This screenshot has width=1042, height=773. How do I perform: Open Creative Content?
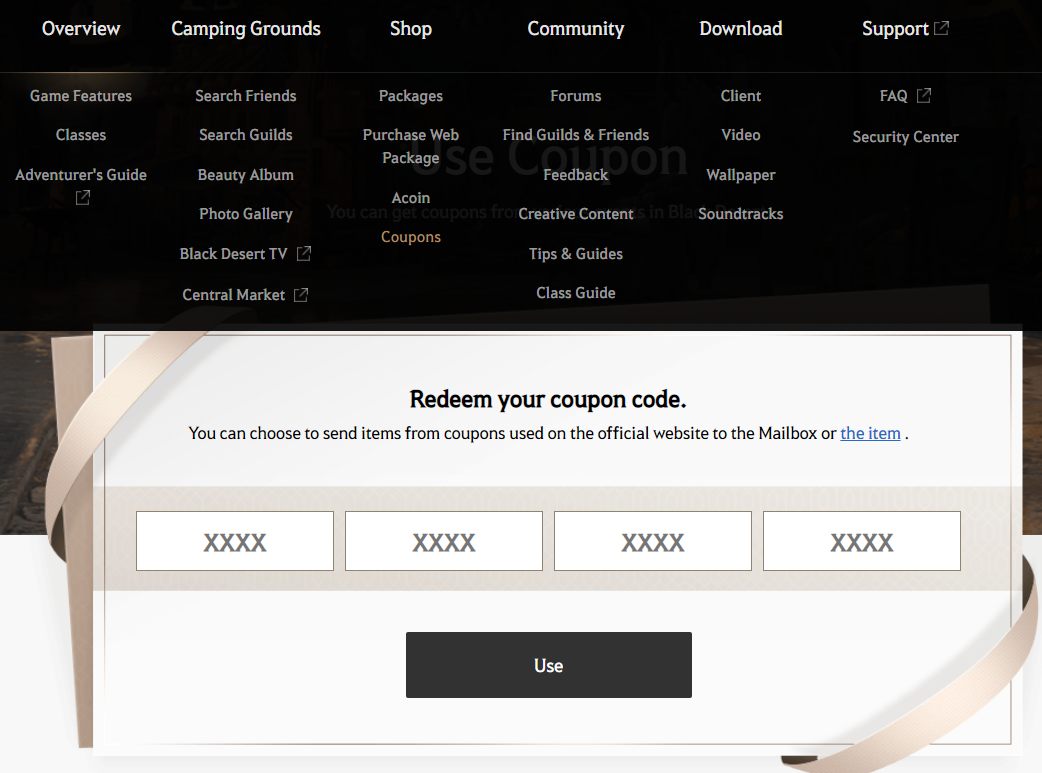point(575,214)
